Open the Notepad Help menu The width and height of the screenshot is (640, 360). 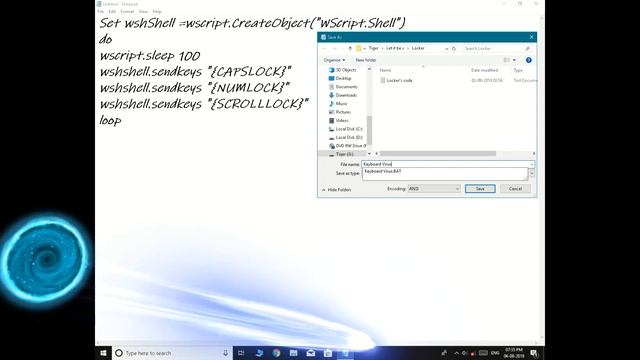click(x=157, y=11)
